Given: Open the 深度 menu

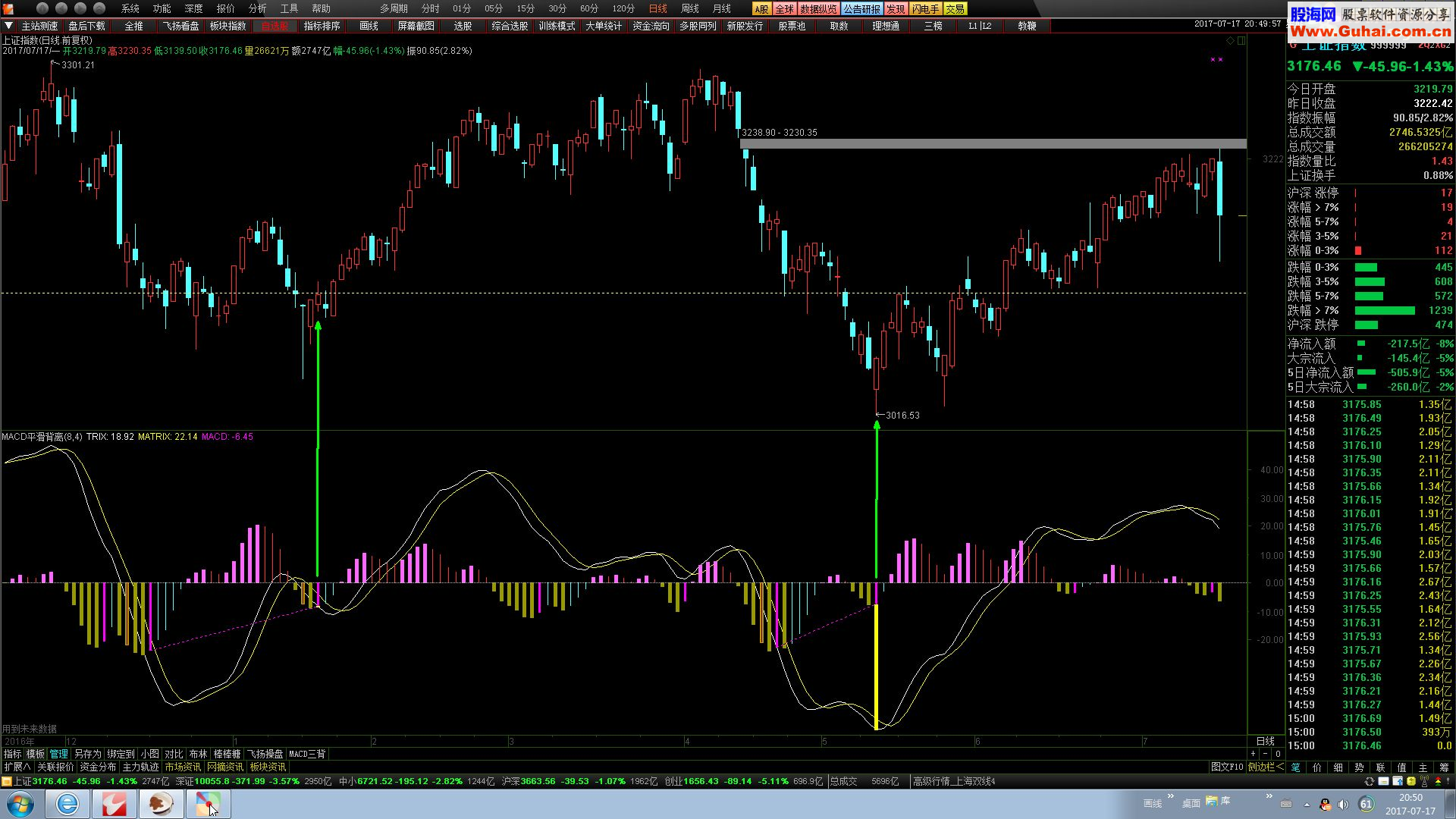Looking at the screenshot, I should [194, 8].
